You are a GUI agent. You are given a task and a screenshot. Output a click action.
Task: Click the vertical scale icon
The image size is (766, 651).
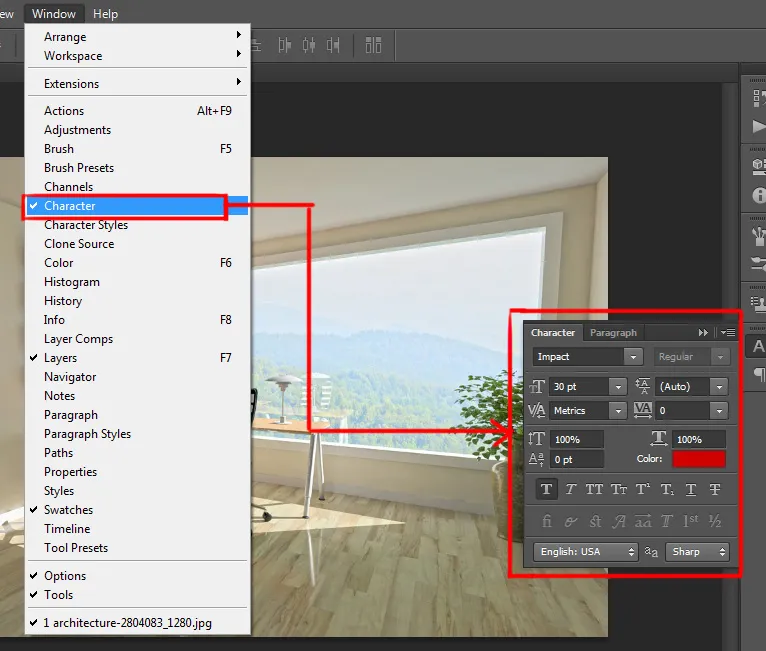point(536,439)
